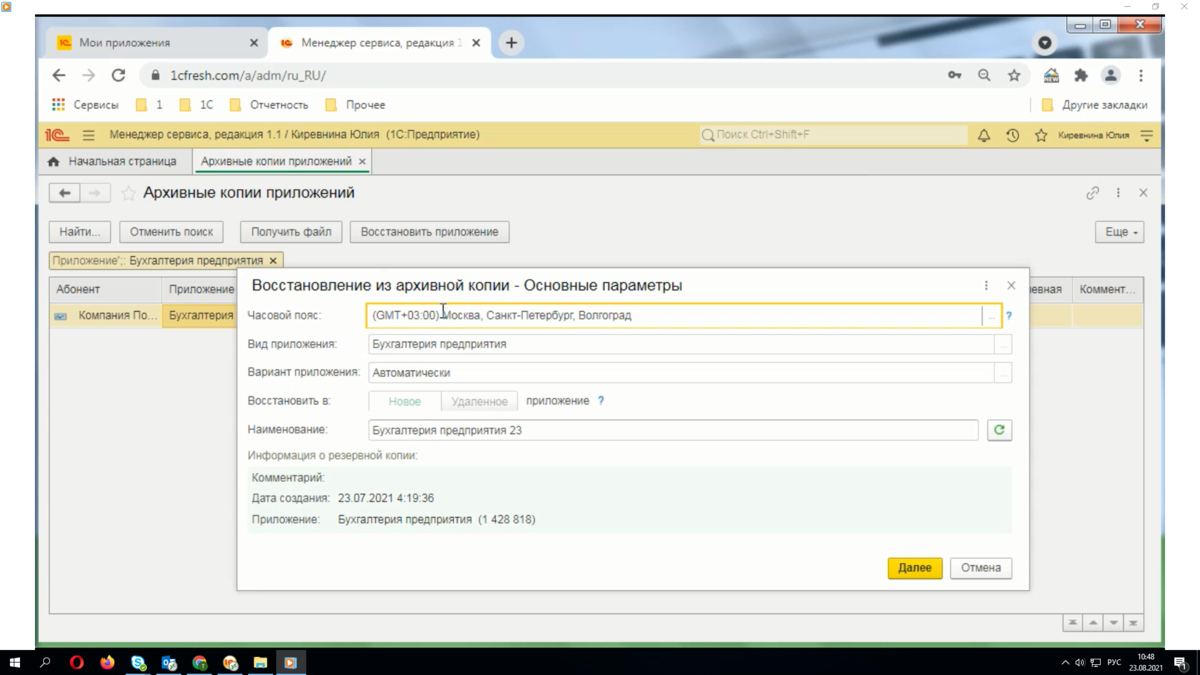Image resolution: width=1200 pixels, height=675 pixels.
Task: Open the Chrome tab search dropdown arrow
Action: click(x=1045, y=43)
